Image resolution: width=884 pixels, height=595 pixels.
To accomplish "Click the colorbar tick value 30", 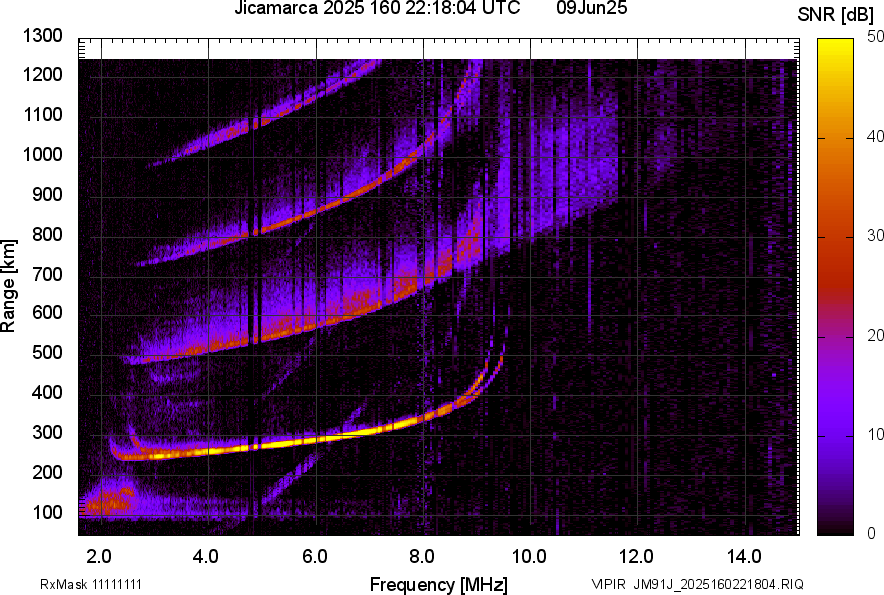I will tap(875, 235).
